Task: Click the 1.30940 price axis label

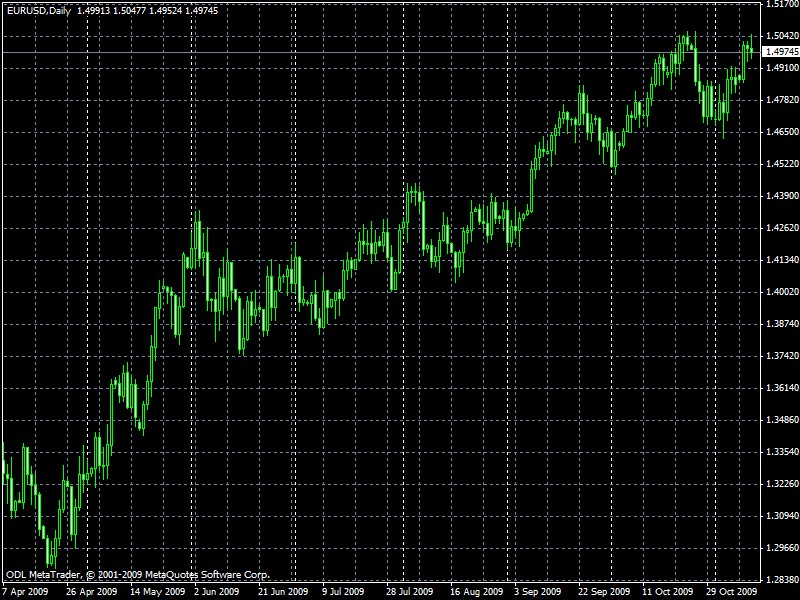Action: 782,516
